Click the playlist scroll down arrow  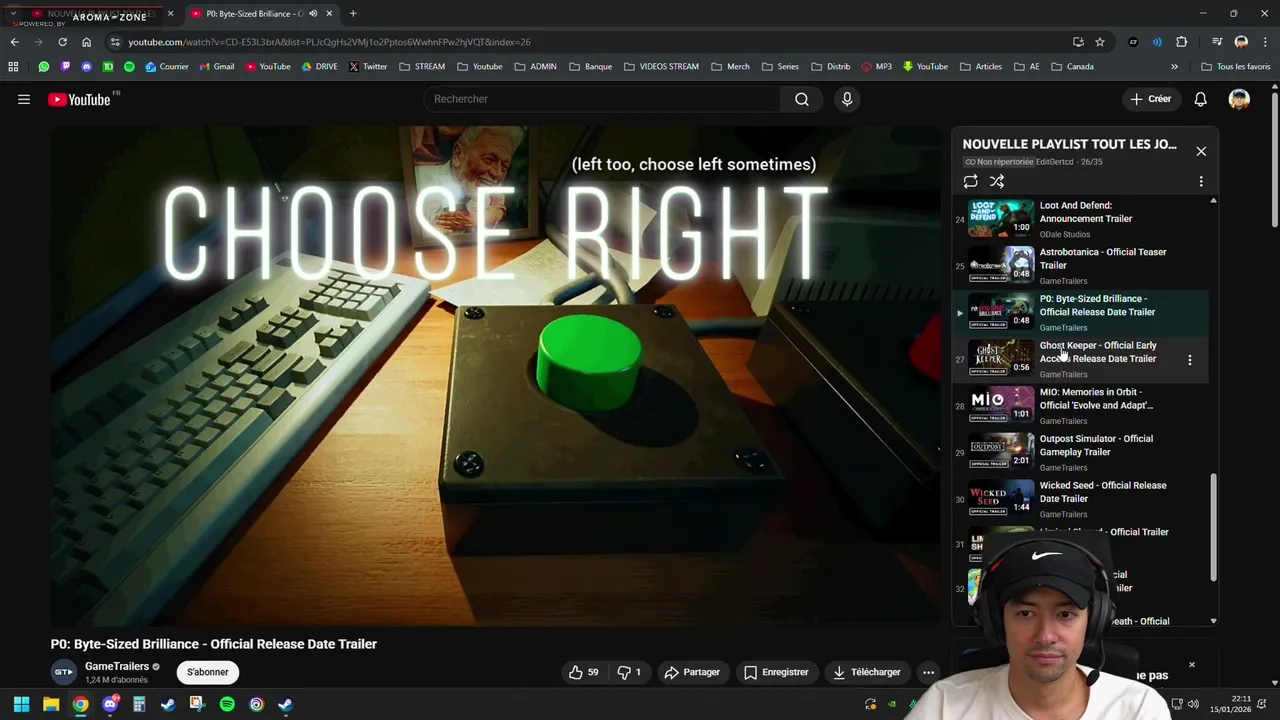click(1213, 621)
